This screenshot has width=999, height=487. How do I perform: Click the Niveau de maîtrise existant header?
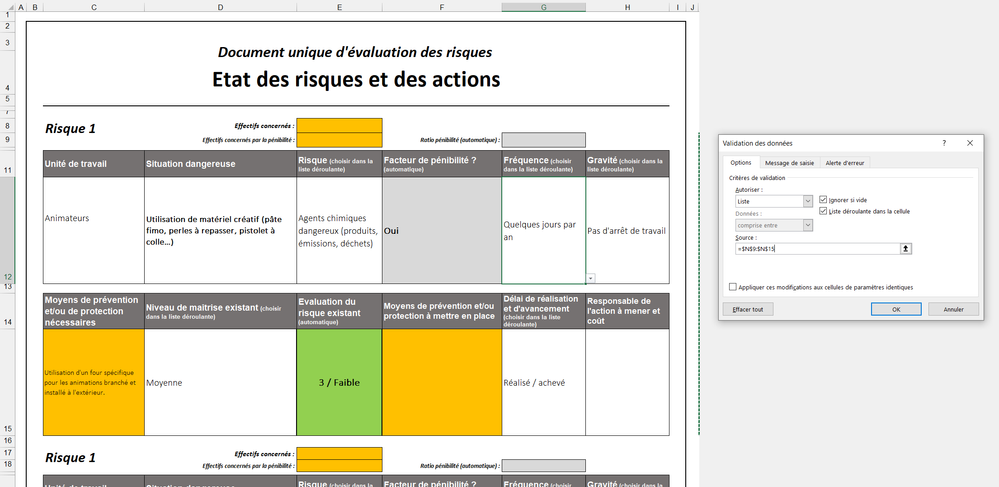pyautogui.click(x=220, y=311)
